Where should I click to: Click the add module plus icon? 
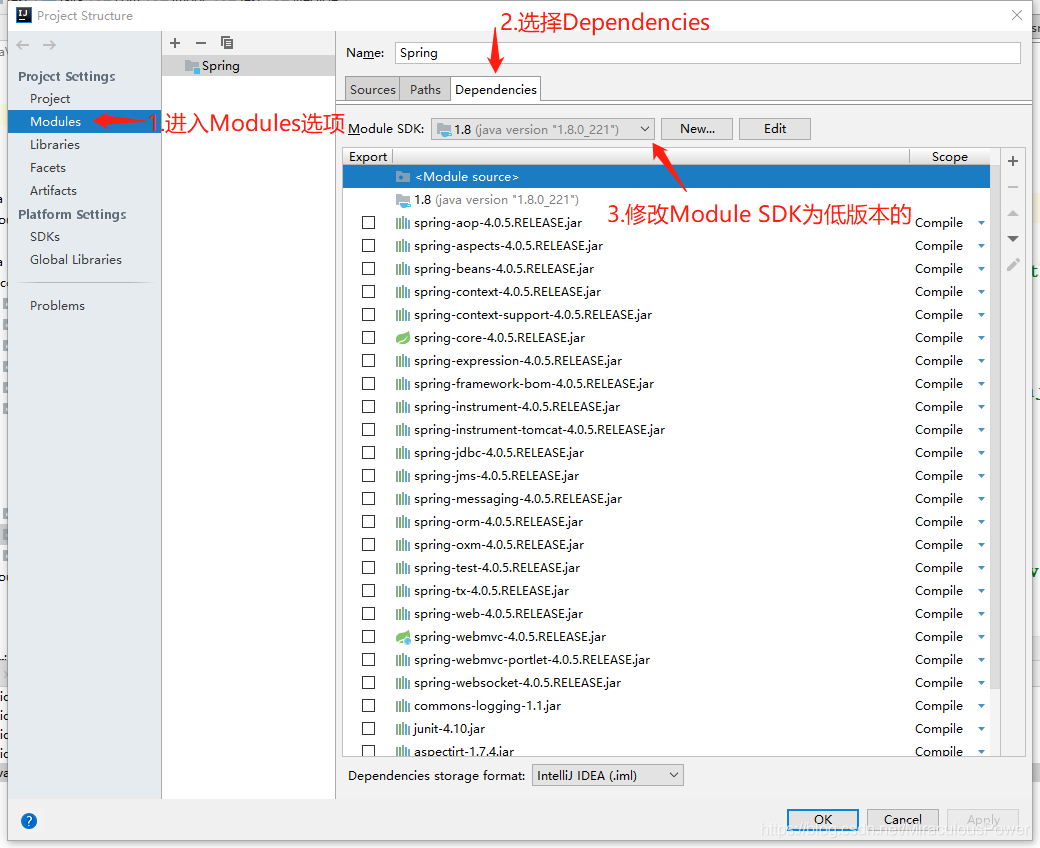click(175, 43)
